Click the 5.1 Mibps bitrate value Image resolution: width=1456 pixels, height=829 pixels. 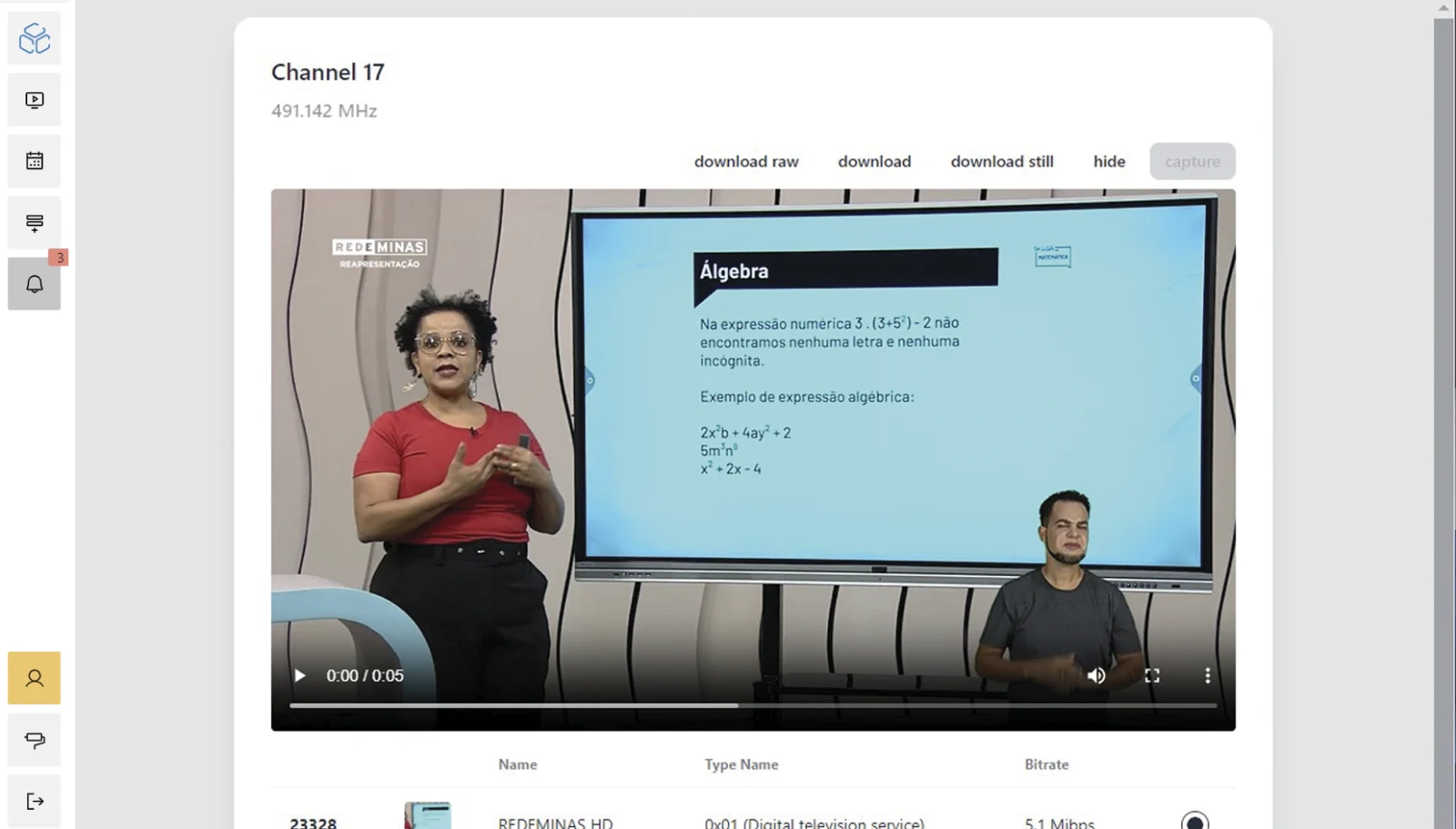tap(1059, 823)
